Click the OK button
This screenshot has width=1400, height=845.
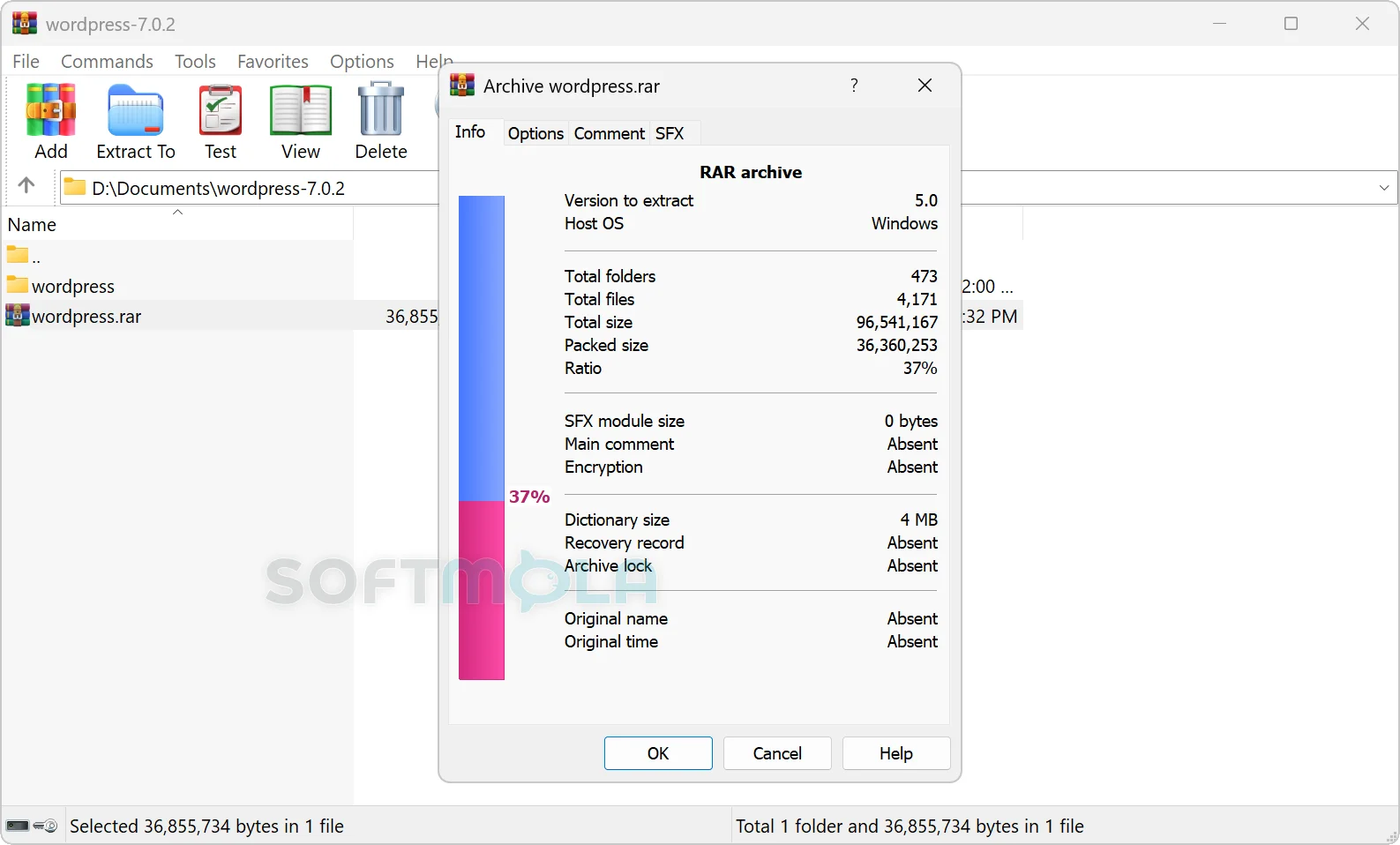[x=658, y=753]
